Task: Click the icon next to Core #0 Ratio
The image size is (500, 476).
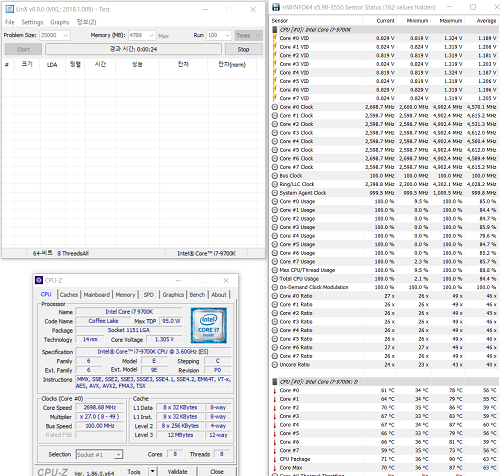Action: (x=275, y=296)
